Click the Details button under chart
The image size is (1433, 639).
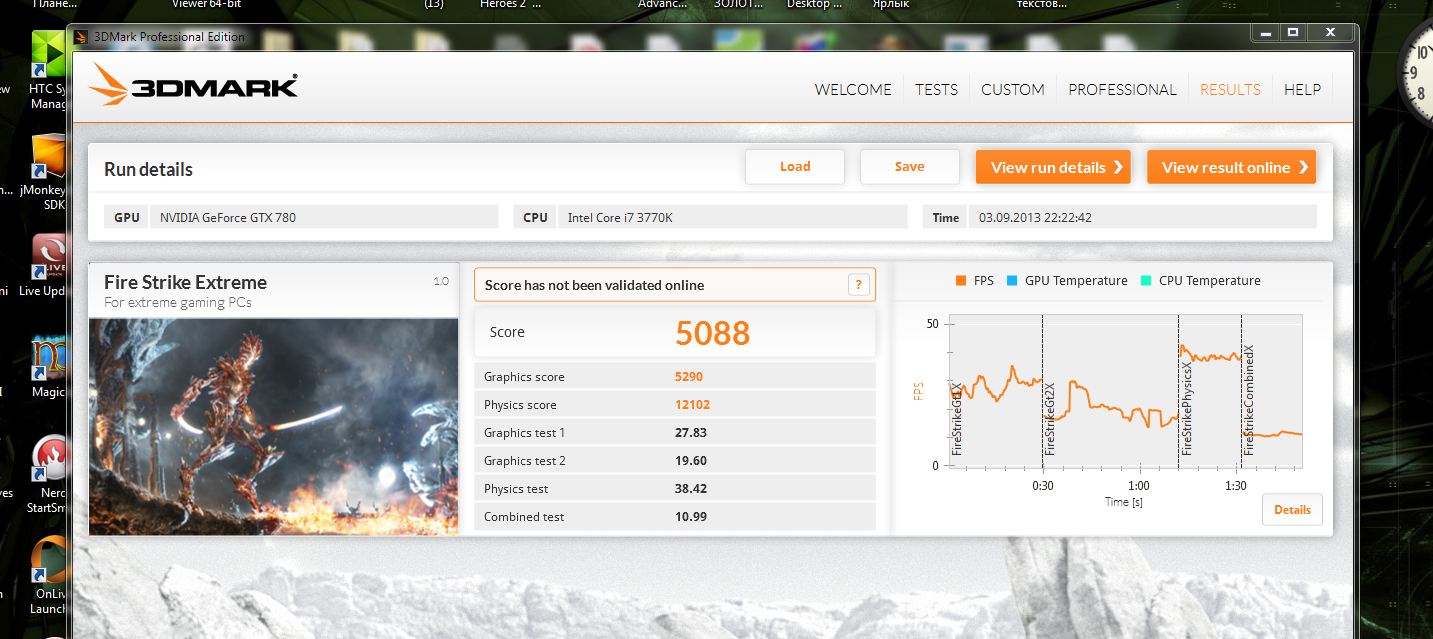[x=1291, y=509]
